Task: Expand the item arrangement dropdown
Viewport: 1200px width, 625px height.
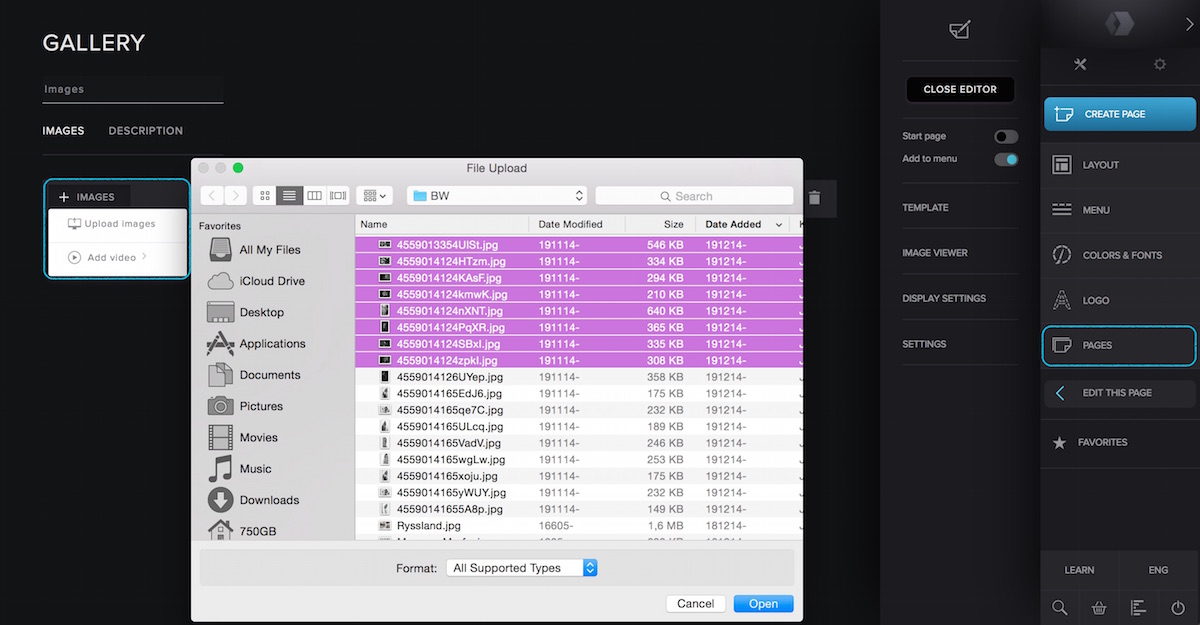Action: click(376, 196)
